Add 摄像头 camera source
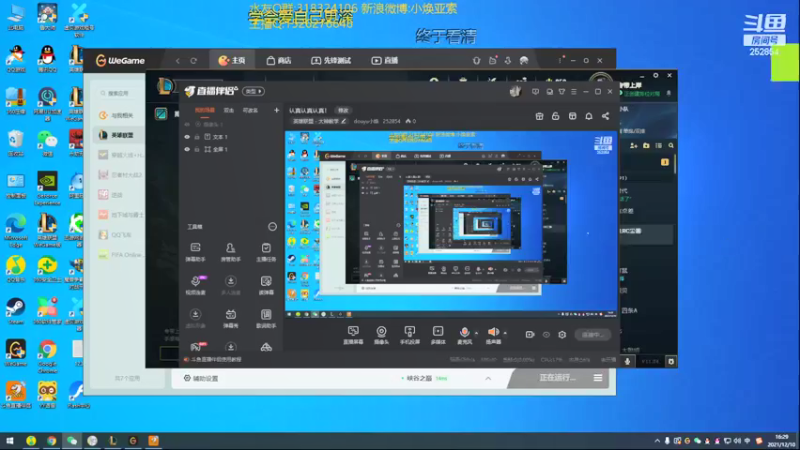The height and width of the screenshot is (450, 800). (x=381, y=335)
